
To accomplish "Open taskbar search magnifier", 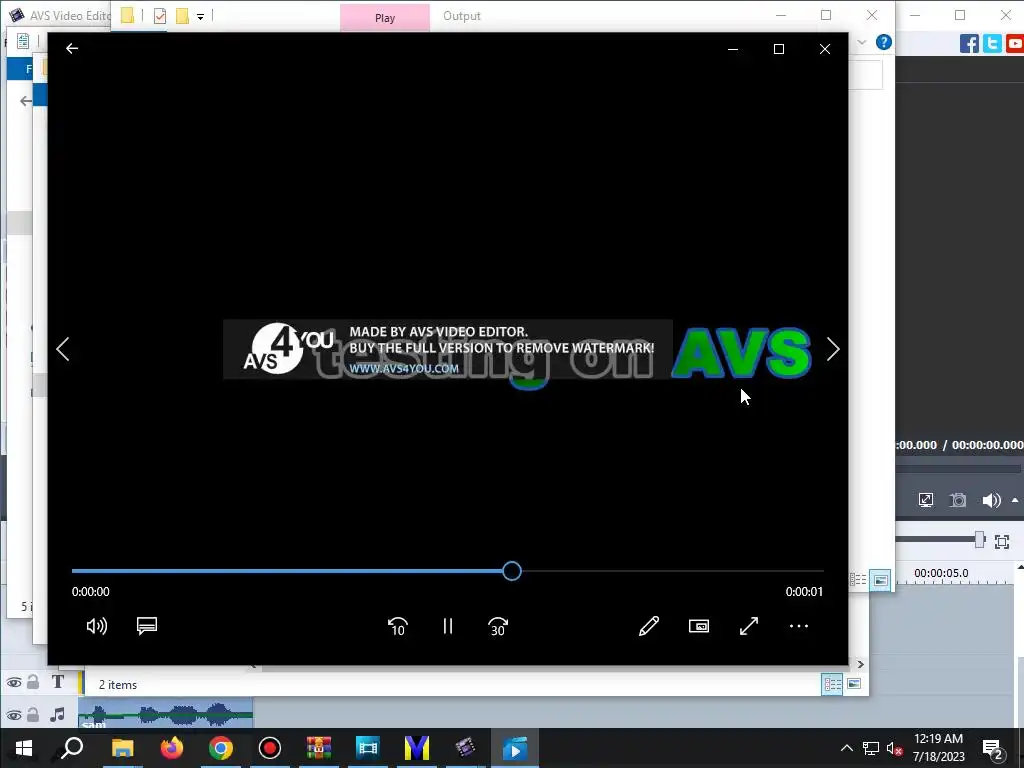I will tap(72, 748).
